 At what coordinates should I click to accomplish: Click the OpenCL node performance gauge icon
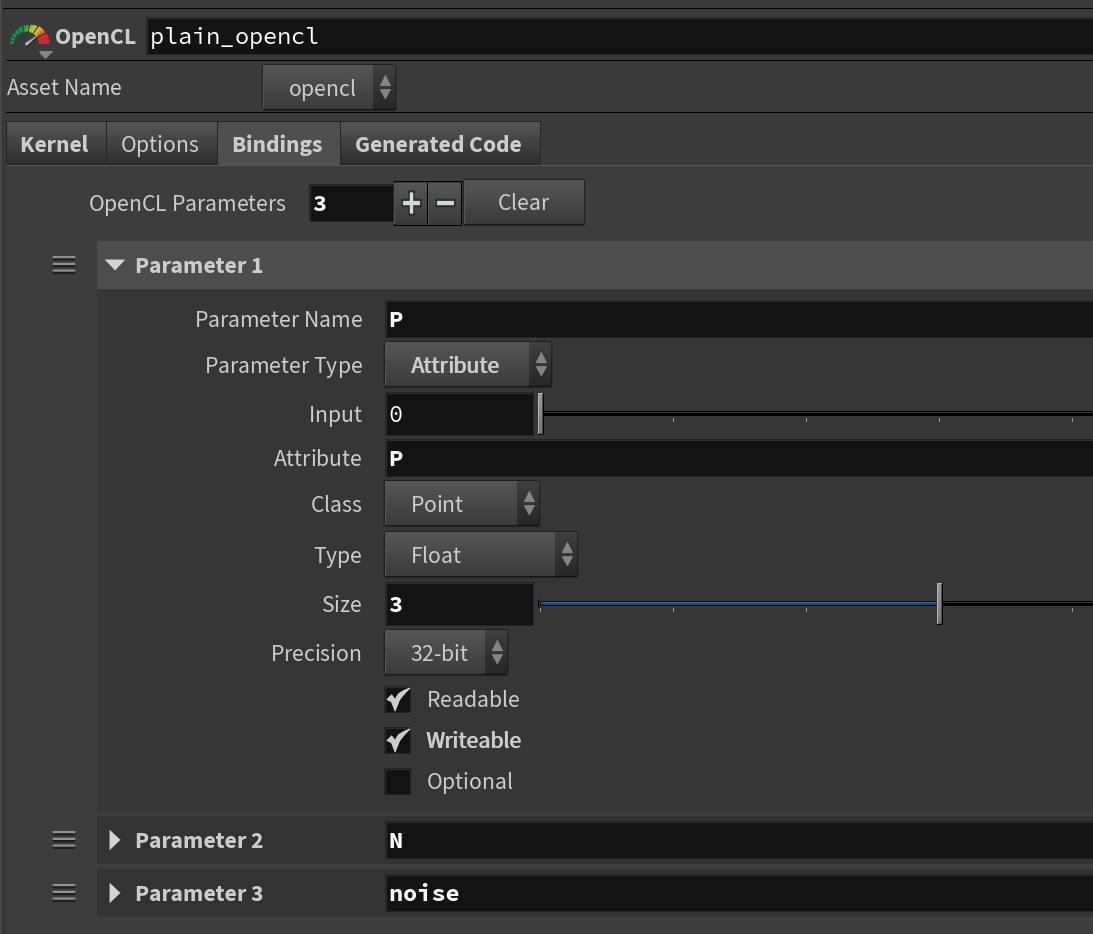click(x=28, y=37)
